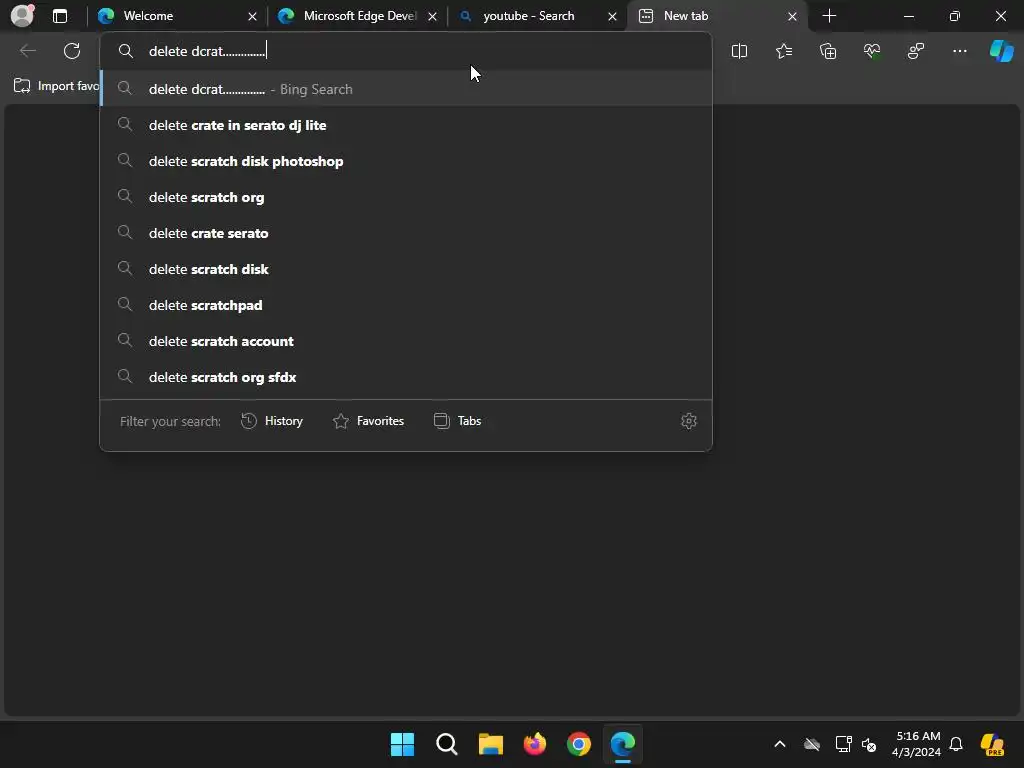Select 'delete crate in serato dj lite'
This screenshot has height=768, width=1024.
pos(406,125)
